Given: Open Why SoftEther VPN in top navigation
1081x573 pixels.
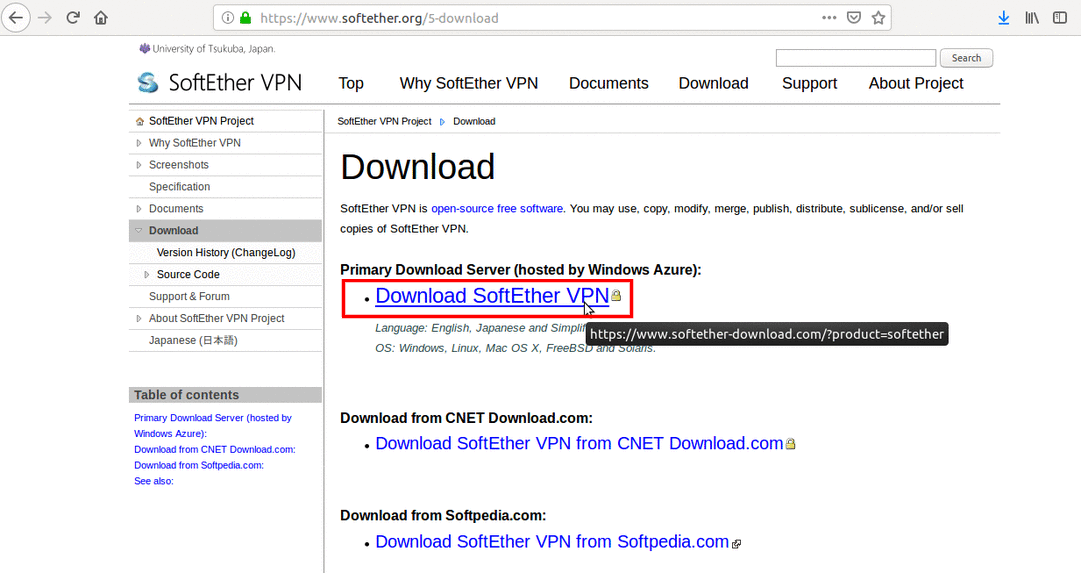Looking at the screenshot, I should tap(469, 83).
